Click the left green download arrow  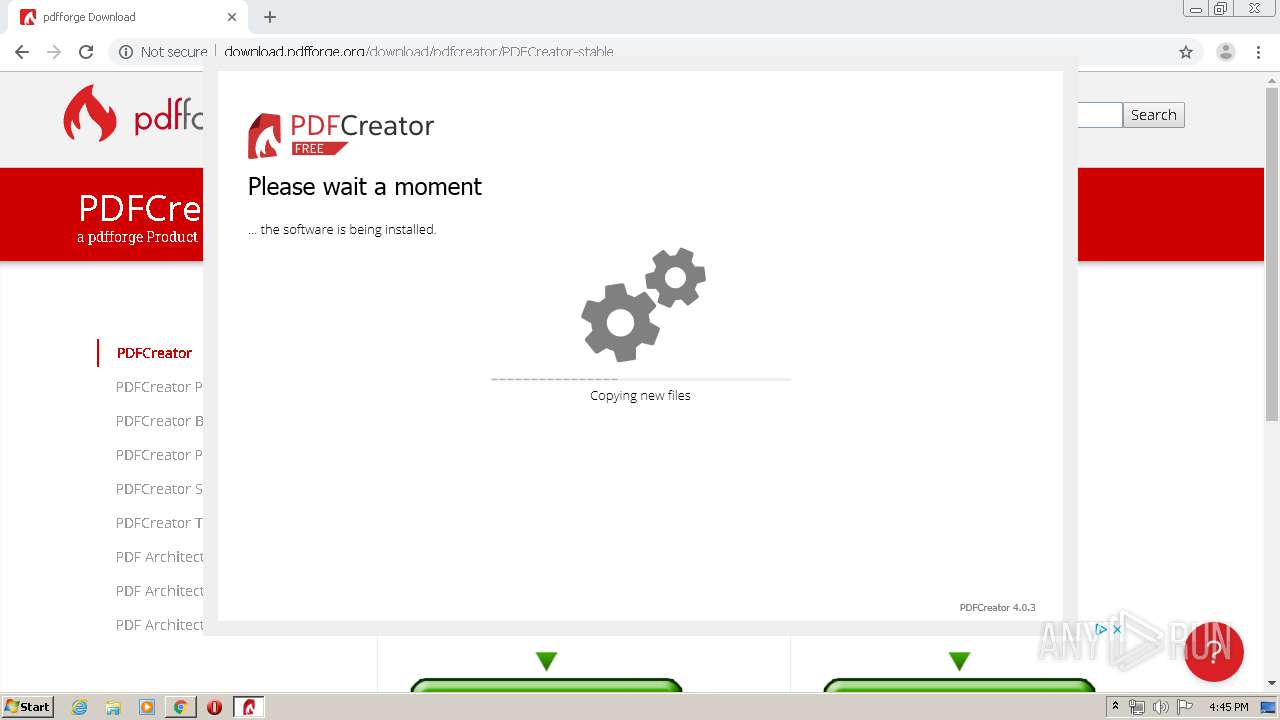[546, 661]
